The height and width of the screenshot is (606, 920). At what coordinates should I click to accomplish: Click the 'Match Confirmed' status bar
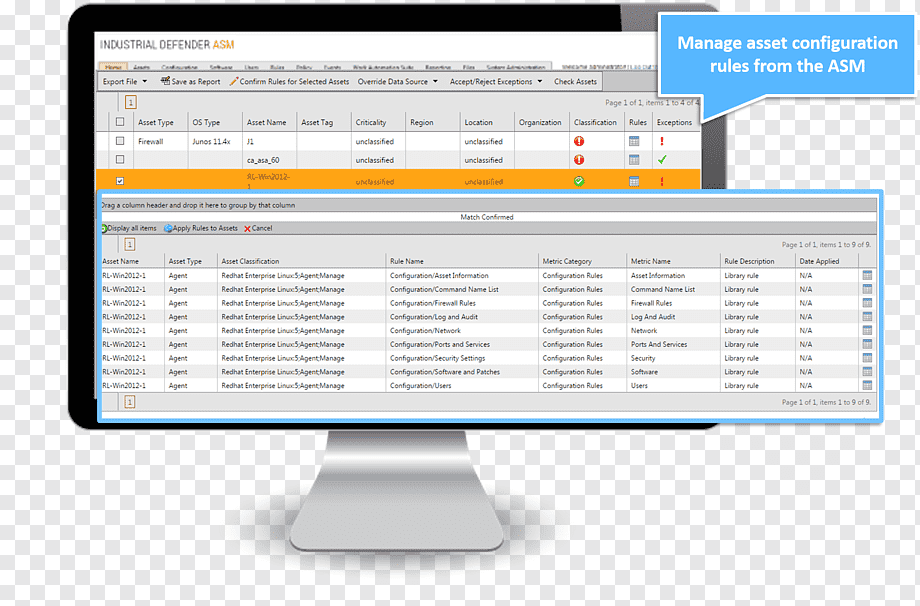(487, 217)
